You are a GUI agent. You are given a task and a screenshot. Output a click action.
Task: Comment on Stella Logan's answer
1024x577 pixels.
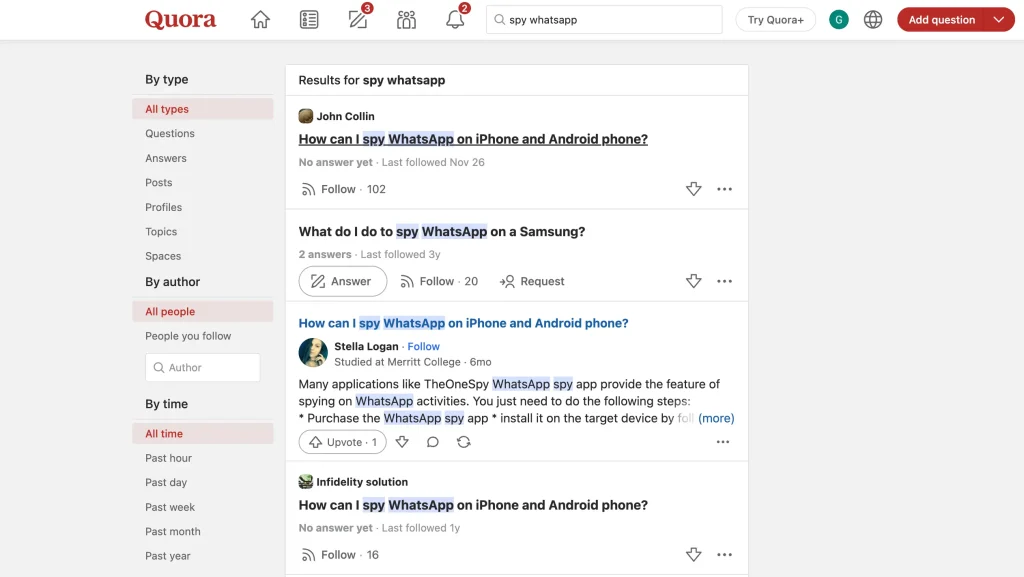432,442
